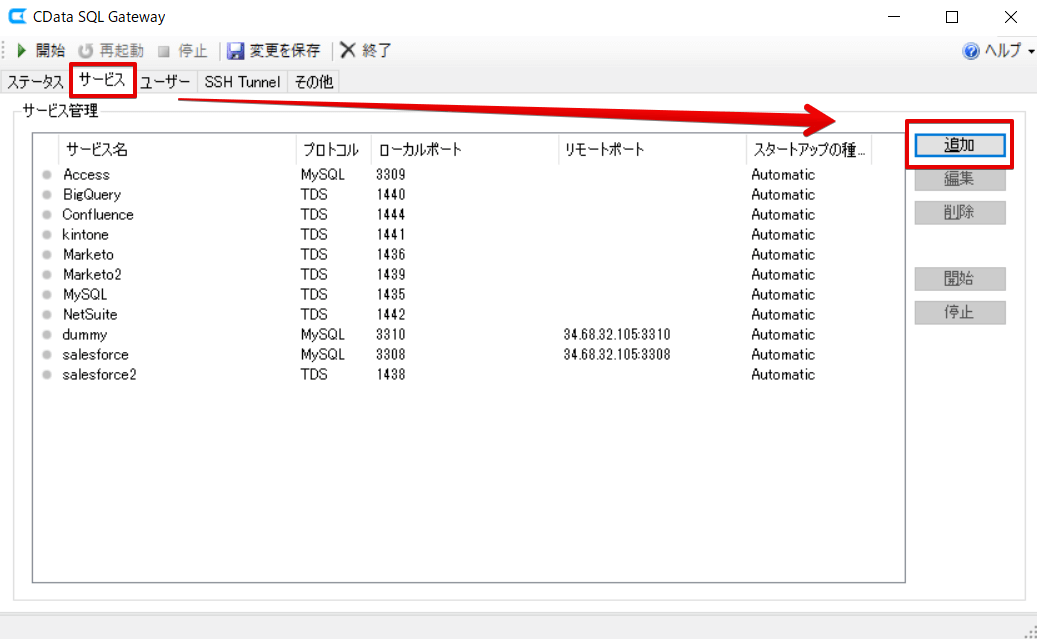Viewport: 1037px width, 639px height.
Task: Click status dot of the Access service
Action: (47, 175)
